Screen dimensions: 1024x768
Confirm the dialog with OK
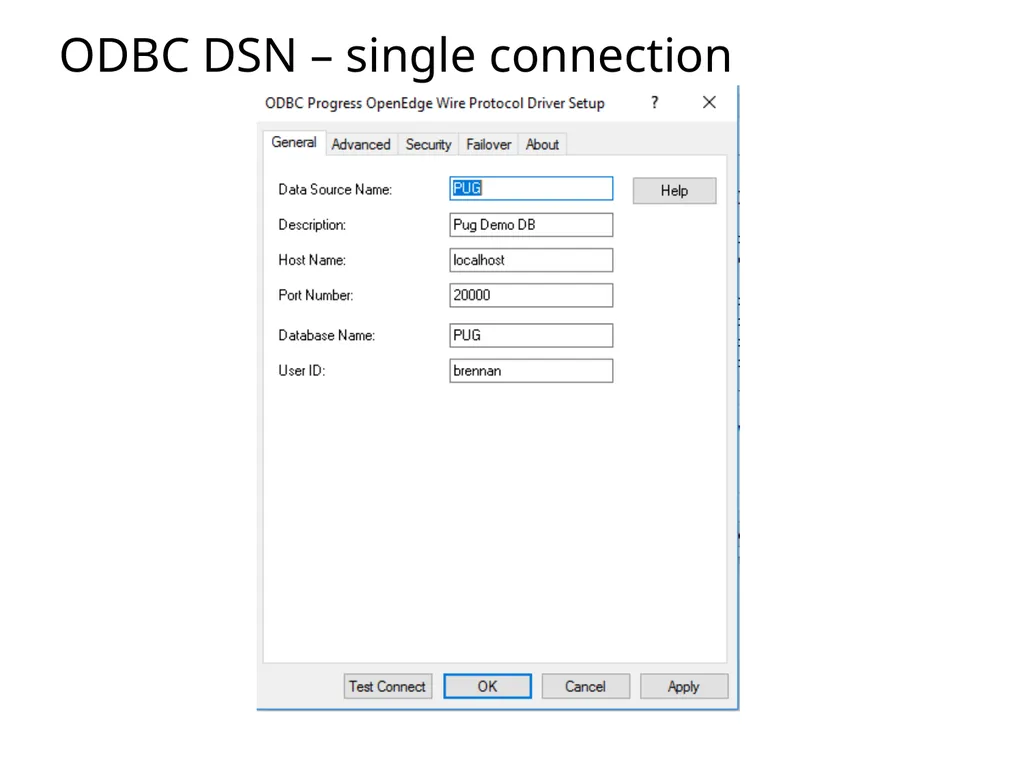(x=487, y=686)
